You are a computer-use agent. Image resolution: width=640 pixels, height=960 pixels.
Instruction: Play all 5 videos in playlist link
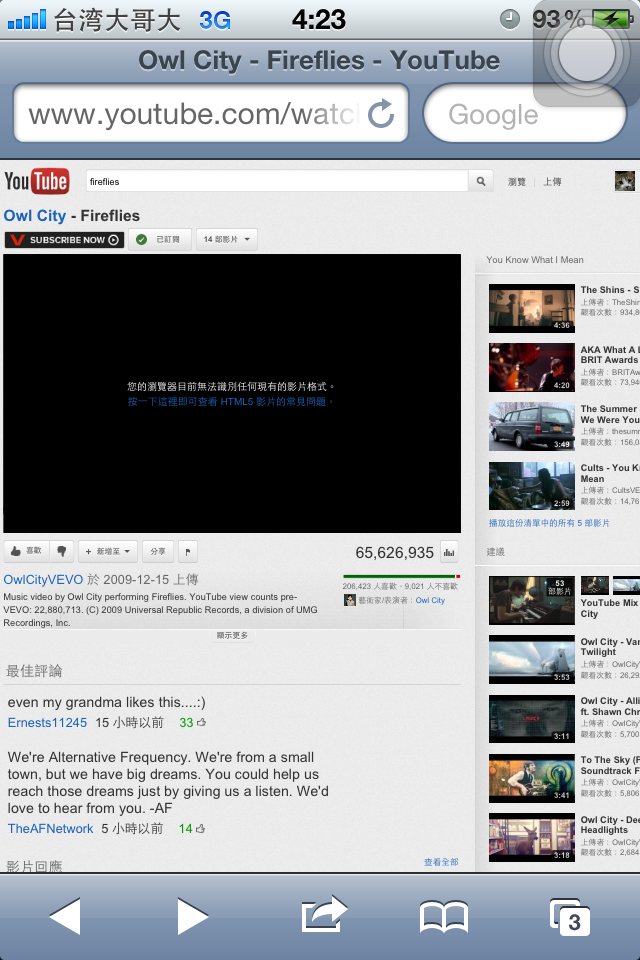click(549, 523)
